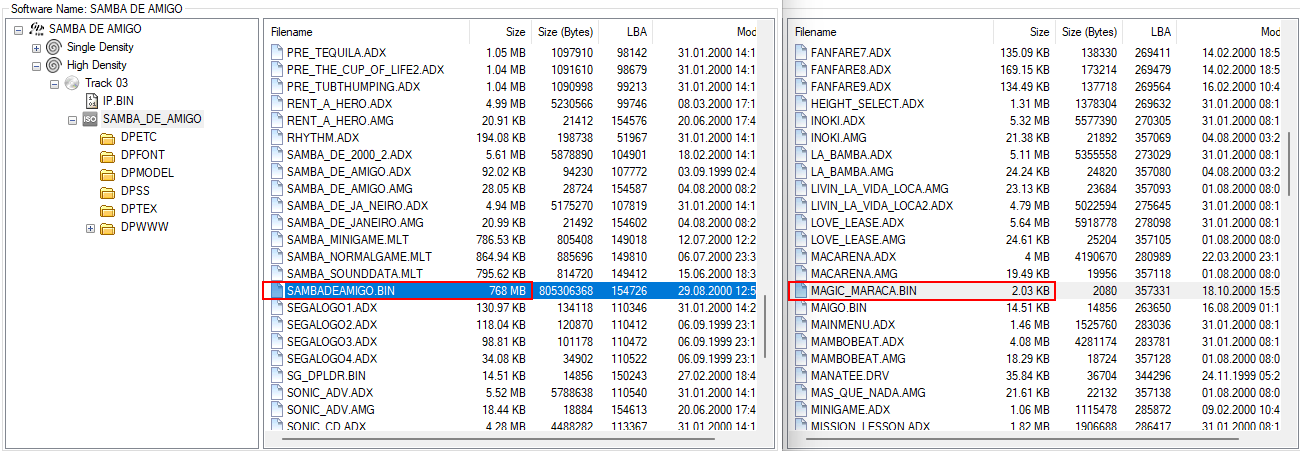Viewport: 1300px width, 451px height.
Task: Select MINIGAME.ADX in right list
Action: pos(1040,409)
